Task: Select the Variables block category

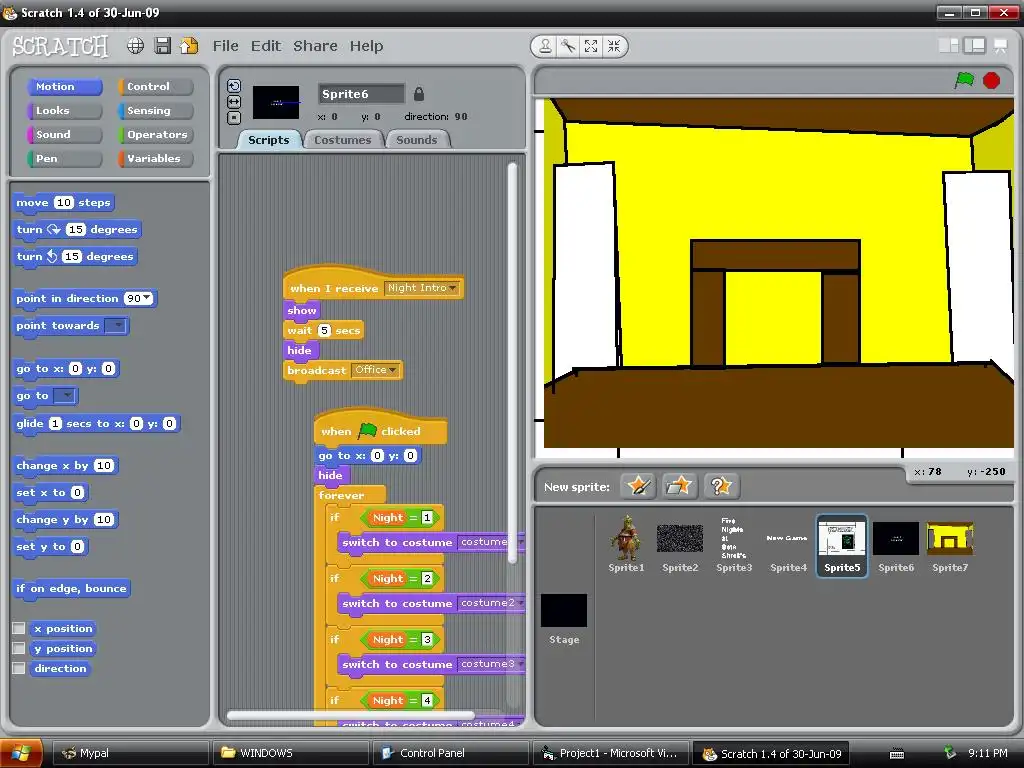Action: click(155, 159)
